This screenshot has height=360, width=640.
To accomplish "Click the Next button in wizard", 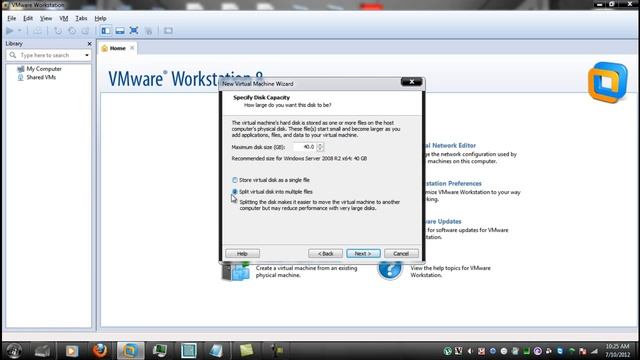I will click(363, 253).
